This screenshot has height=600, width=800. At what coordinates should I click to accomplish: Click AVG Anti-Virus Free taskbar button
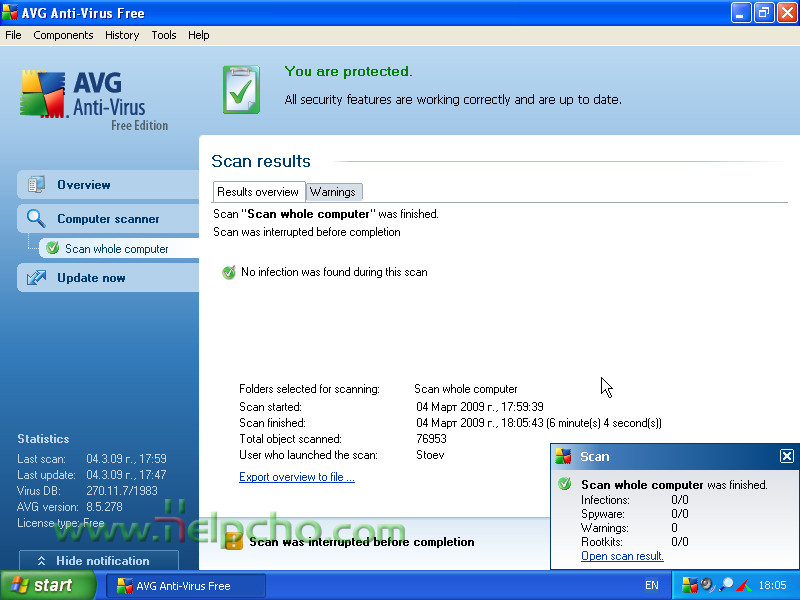click(186, 586)
